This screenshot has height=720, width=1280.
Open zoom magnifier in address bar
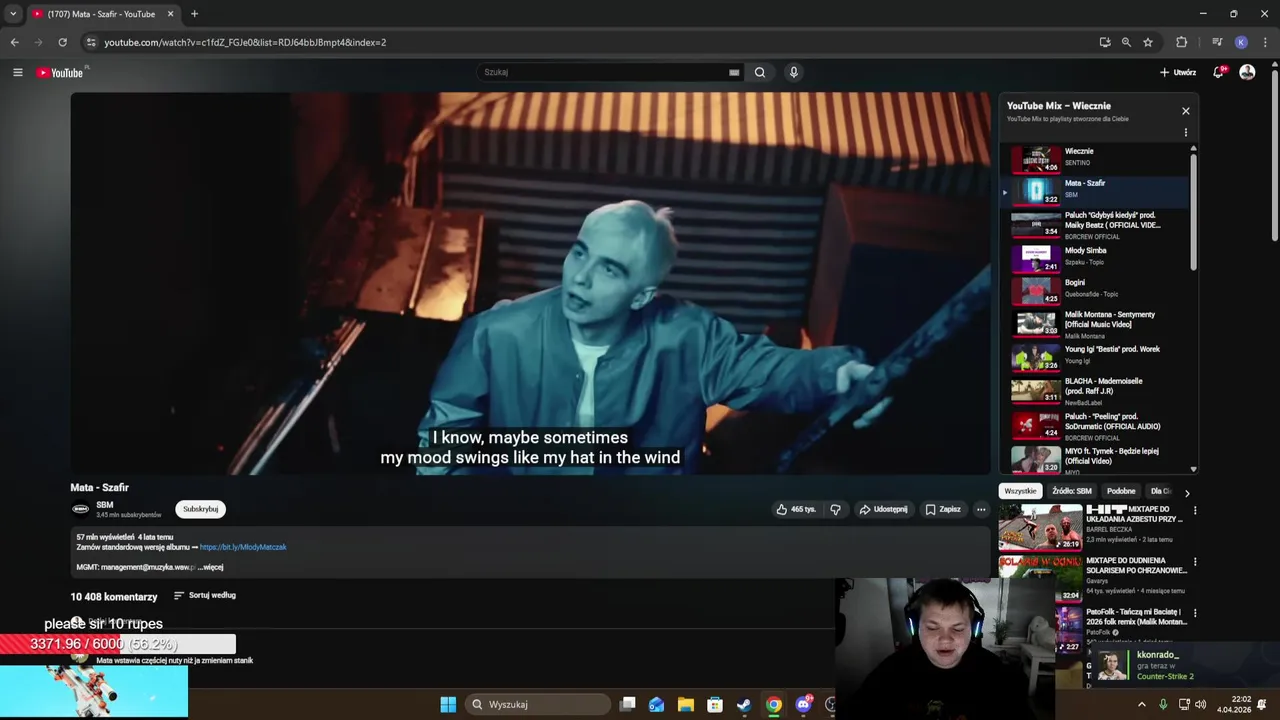(1126, 42)
